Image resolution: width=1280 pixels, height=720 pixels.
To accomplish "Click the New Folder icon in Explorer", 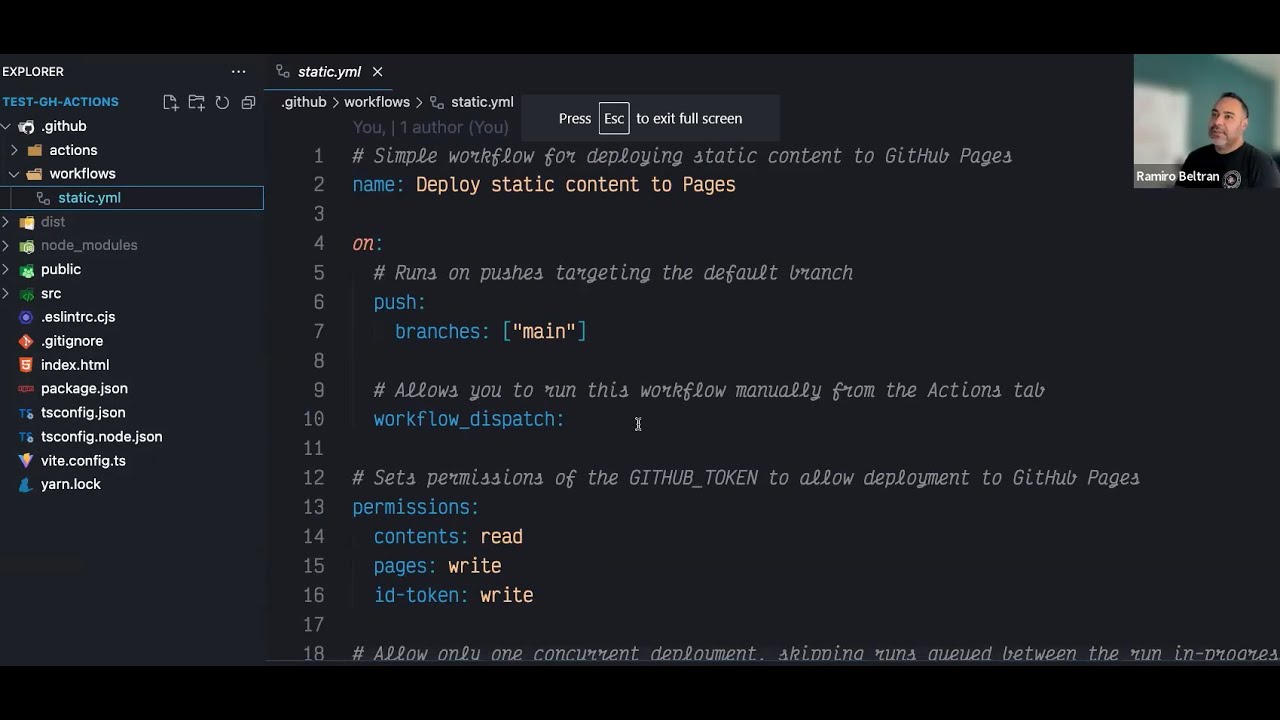I will tap(196, 102).
